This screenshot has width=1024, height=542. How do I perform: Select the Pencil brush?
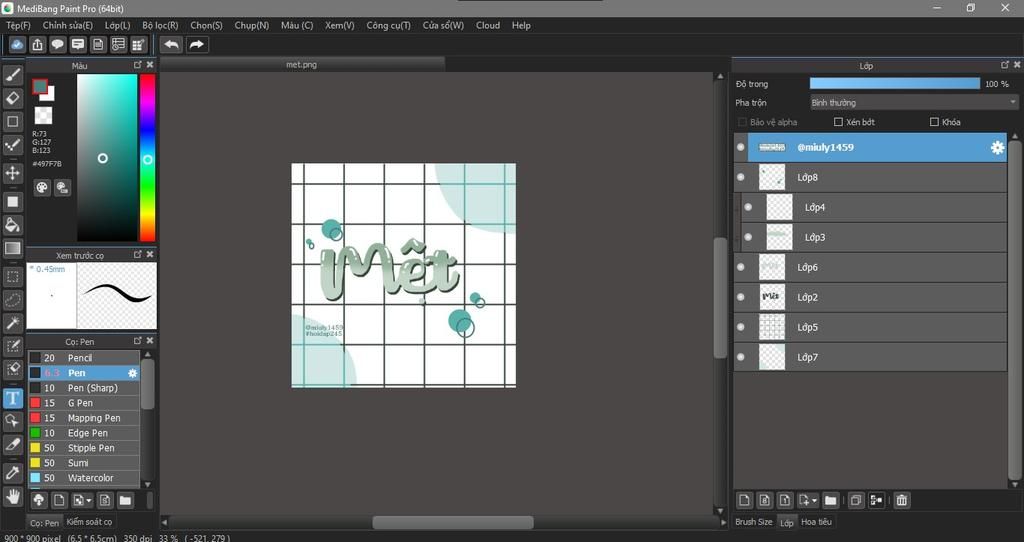tap(84, 358)
